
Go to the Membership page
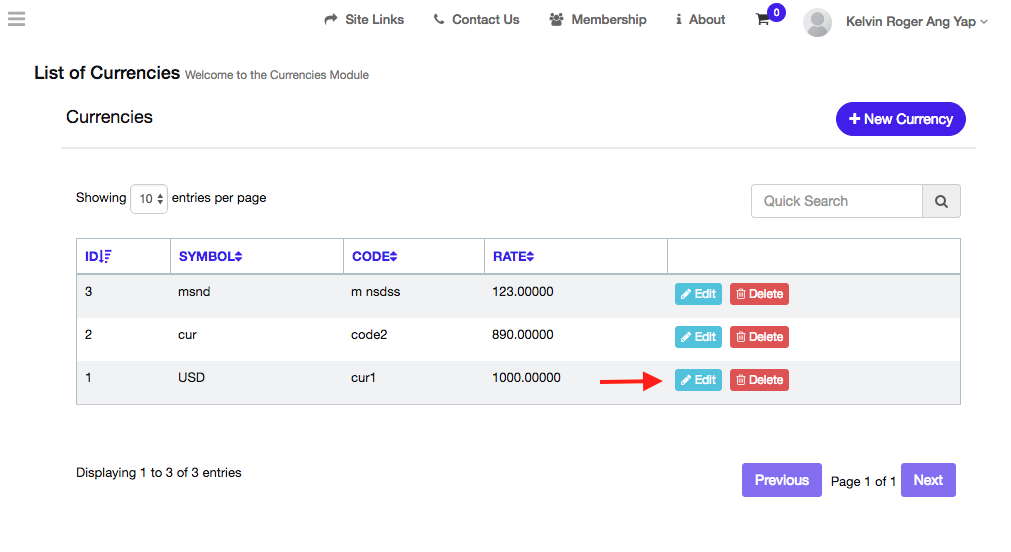click(598, 20)
